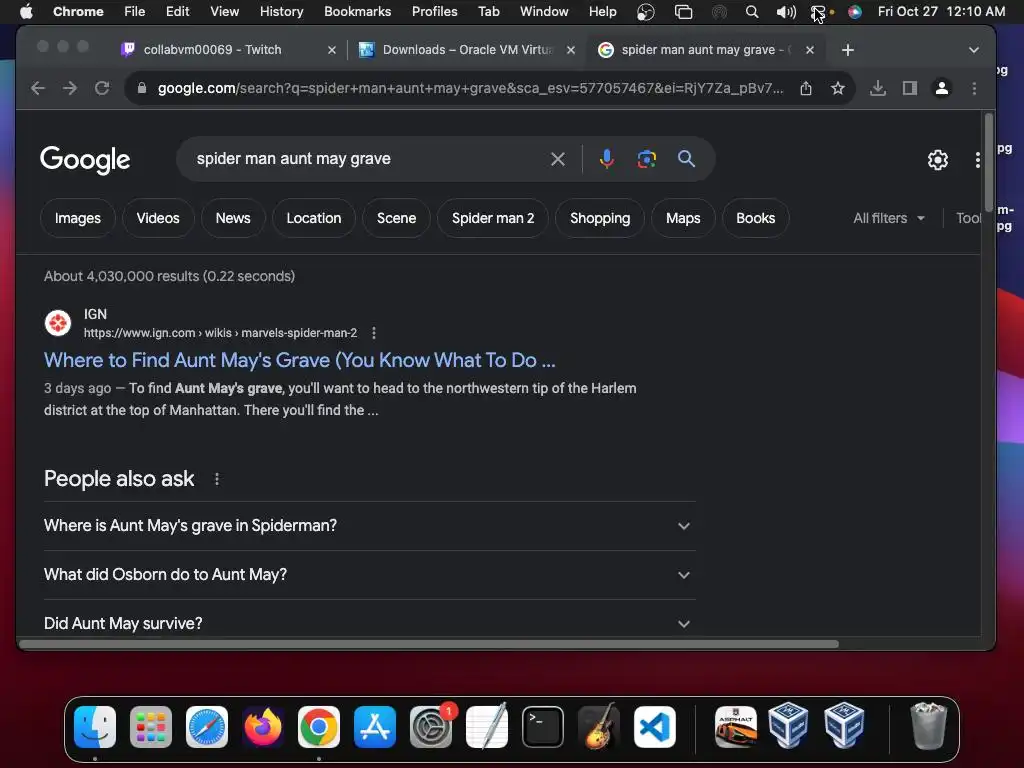
Task: Open a new tab with plus button
Action: click(x=848, y=50)
